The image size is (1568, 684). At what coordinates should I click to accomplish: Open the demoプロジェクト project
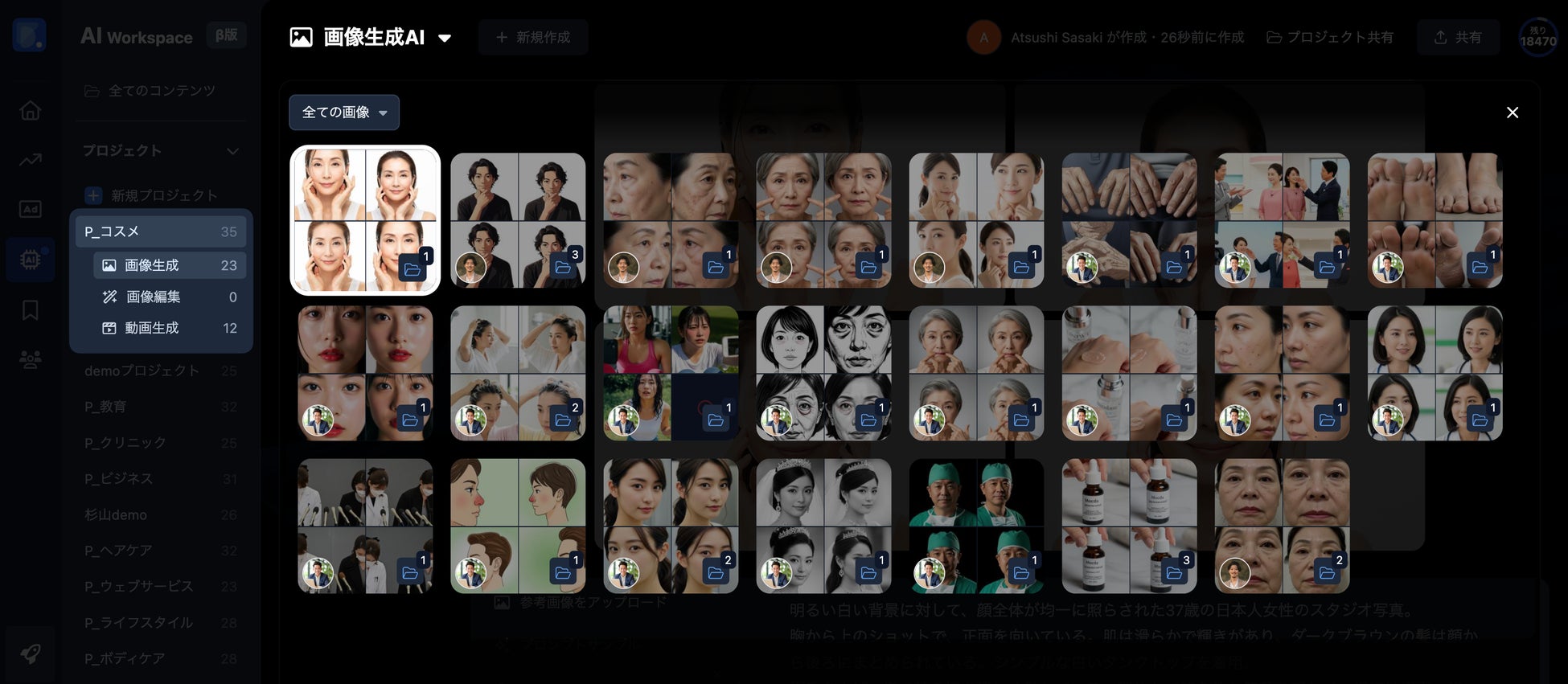coord(161,371)
